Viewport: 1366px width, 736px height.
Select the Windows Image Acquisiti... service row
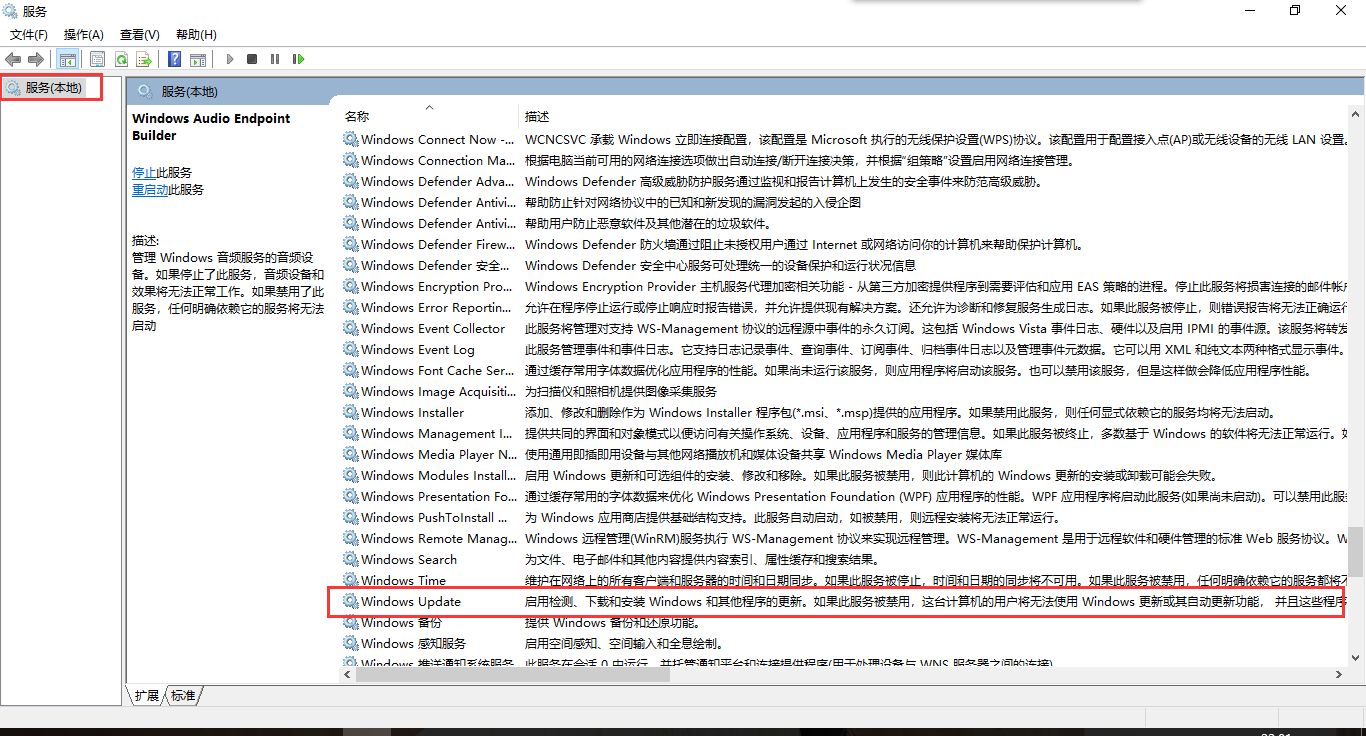click(x=845, y=391)
